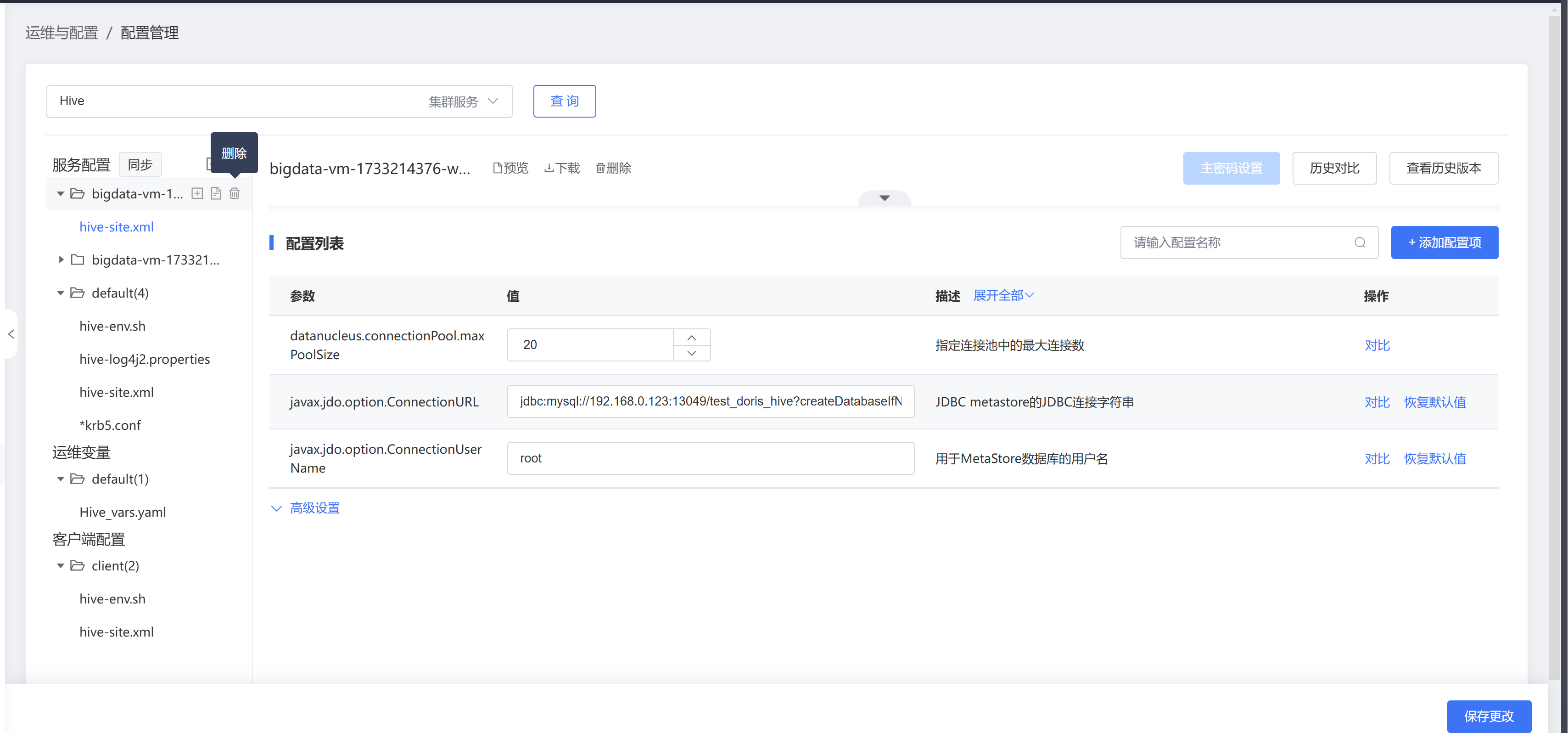Click 恢复默认值 for ConnectionURL row
Screen dimensions: 1568x733
point(1435,402)
